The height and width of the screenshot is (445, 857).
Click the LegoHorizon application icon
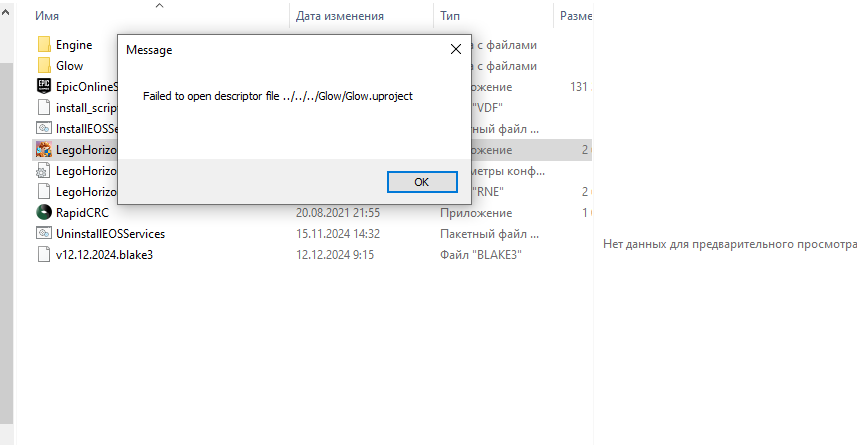tap(44, 149)
